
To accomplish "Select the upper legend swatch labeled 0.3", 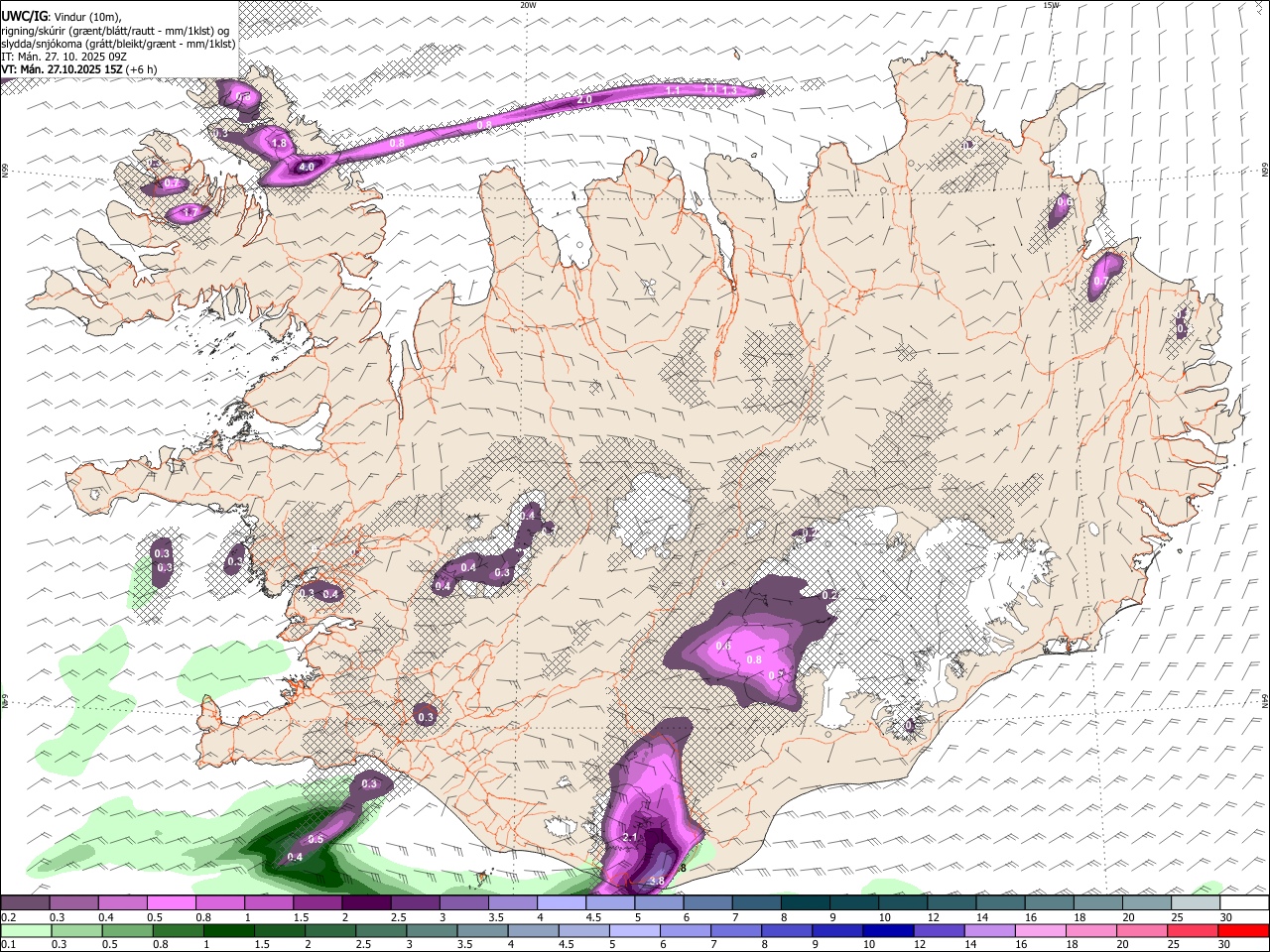I will click(x=73, y=902).
